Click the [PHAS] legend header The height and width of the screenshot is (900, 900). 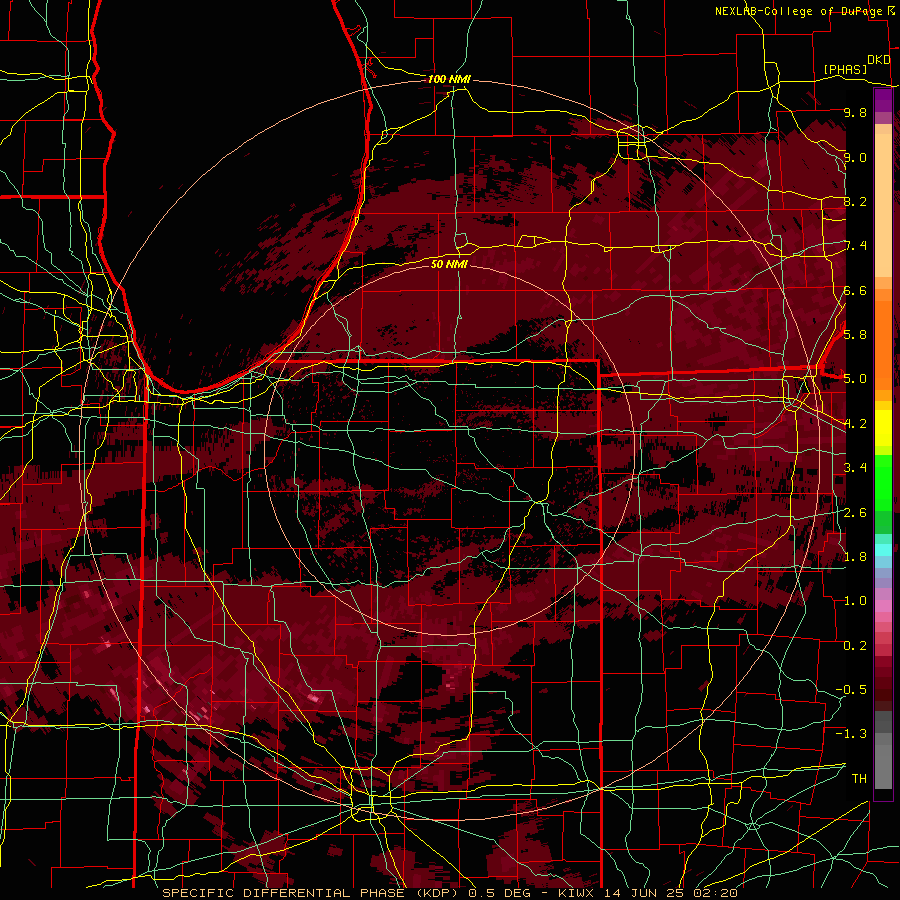click(845, 69)
